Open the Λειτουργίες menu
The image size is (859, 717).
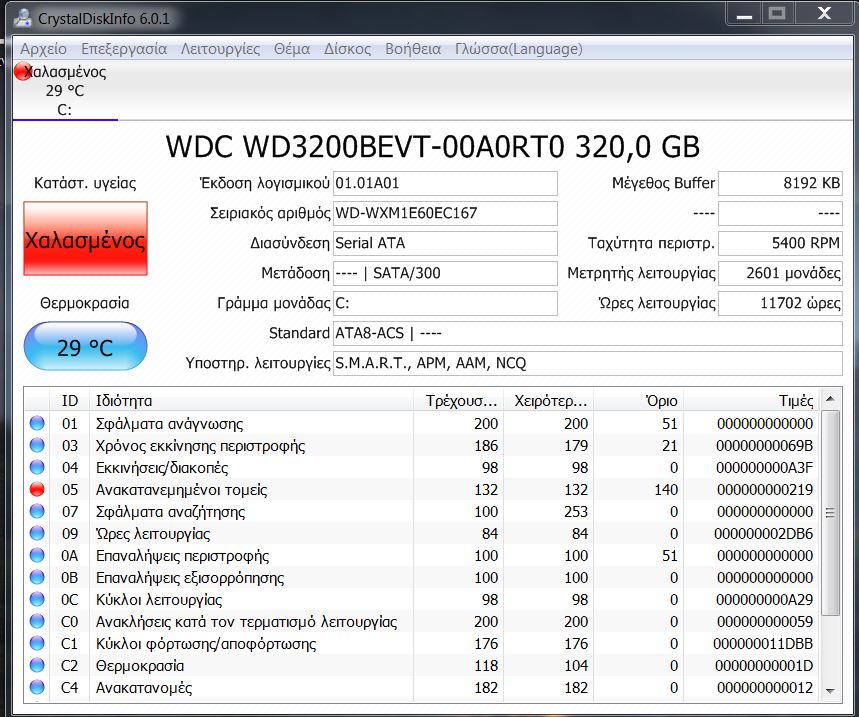(220, 49)
